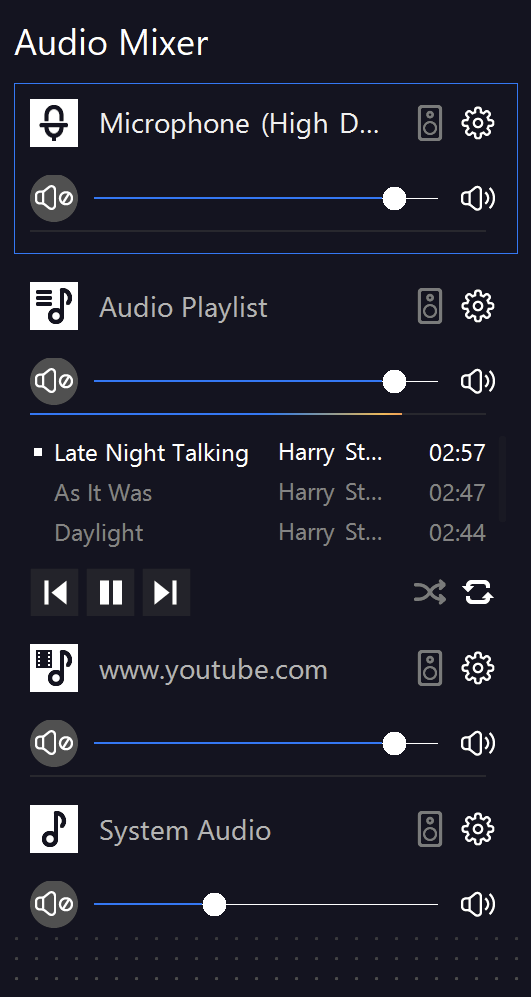
Task: Toggle repeat for the playlist
Action: (x=478, y=593)
